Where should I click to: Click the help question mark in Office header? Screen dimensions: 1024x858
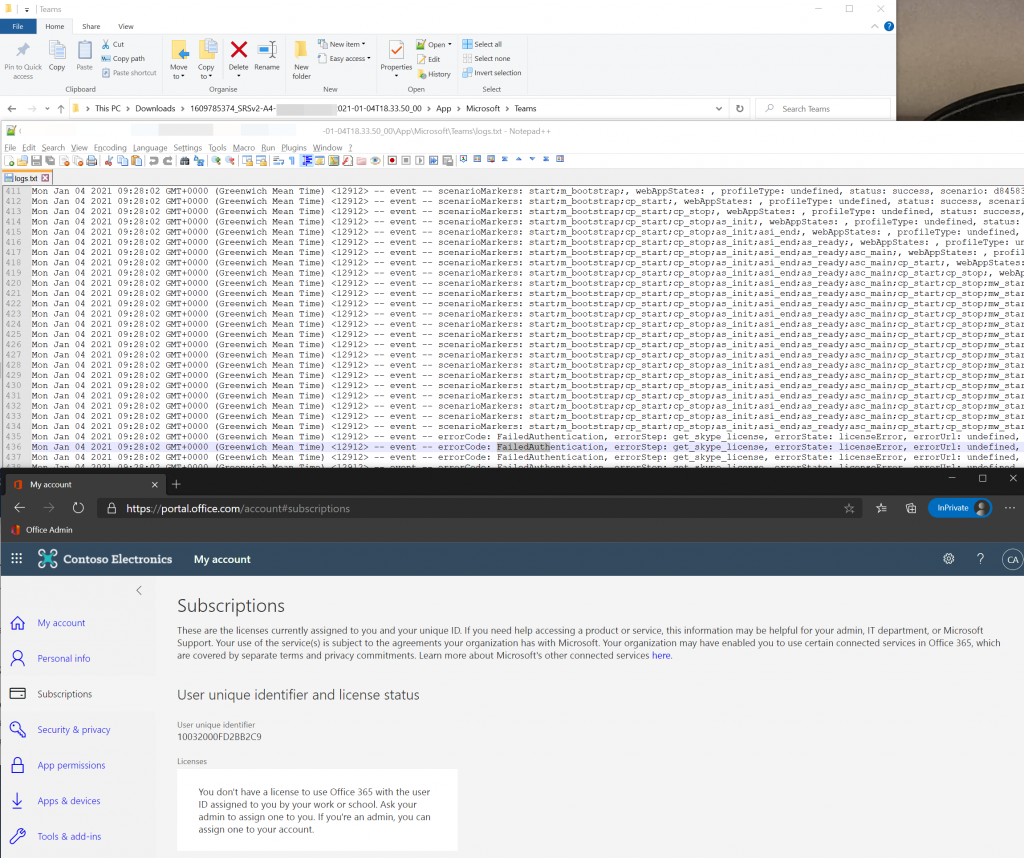point(980,558)
